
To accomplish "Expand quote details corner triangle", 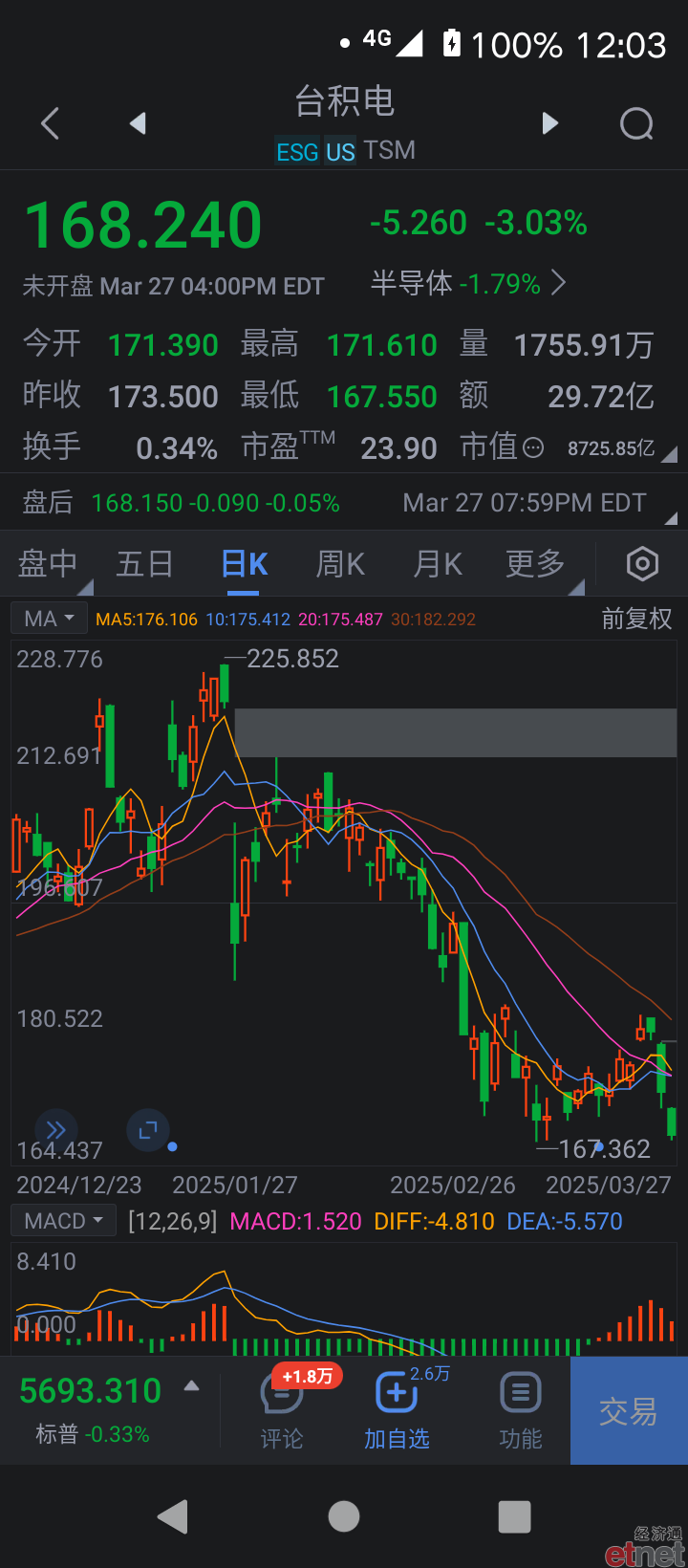I will click(669, 455).
